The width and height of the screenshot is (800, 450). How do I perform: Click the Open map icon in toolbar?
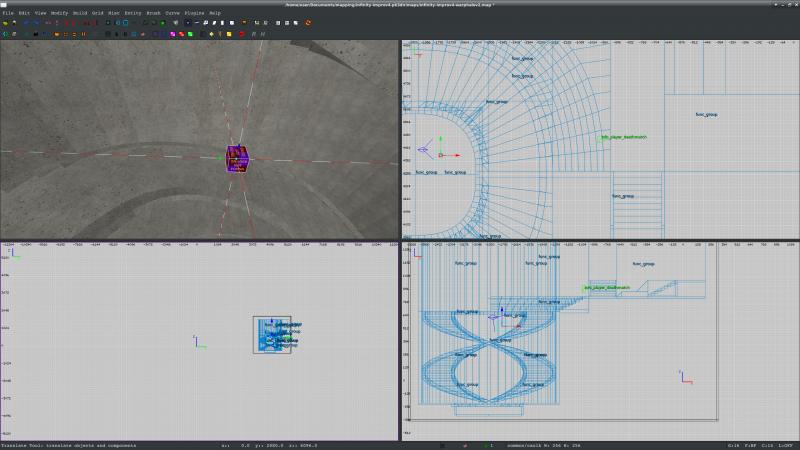pyautogui.click(x=6, y=21)
